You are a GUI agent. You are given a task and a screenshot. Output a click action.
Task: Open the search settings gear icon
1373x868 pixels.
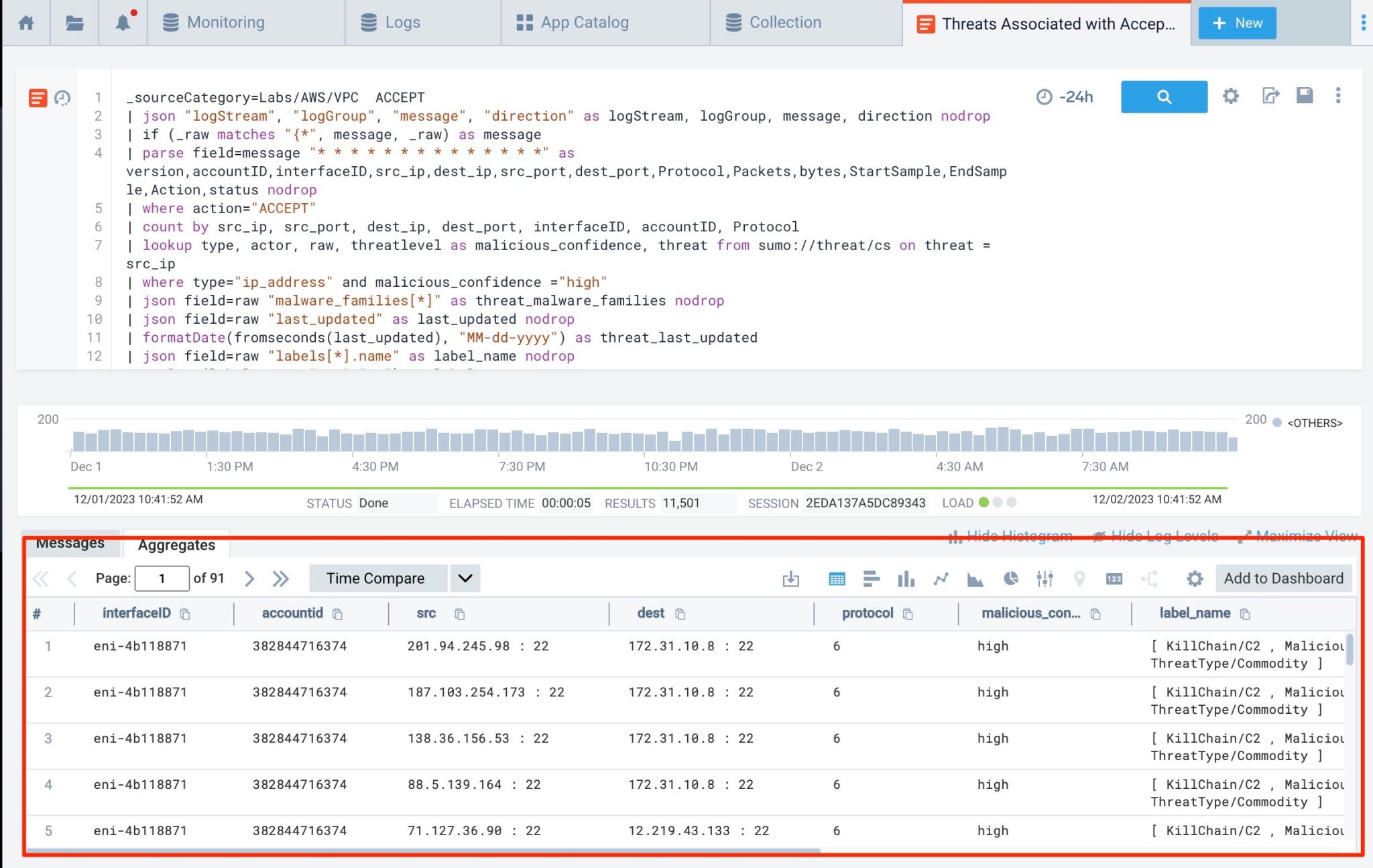[x=1230, y=97]
